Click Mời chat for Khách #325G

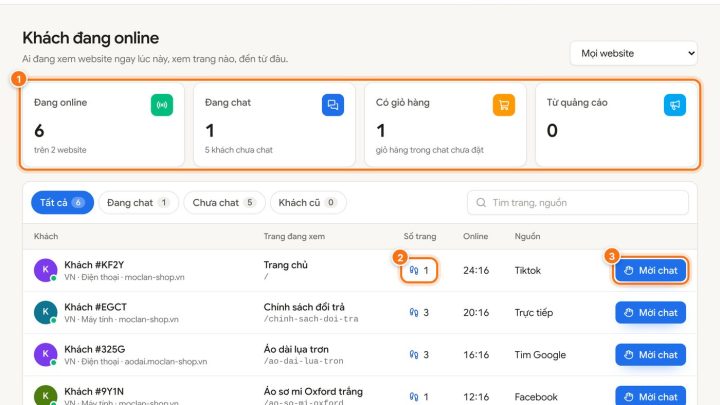click(650, 355)
